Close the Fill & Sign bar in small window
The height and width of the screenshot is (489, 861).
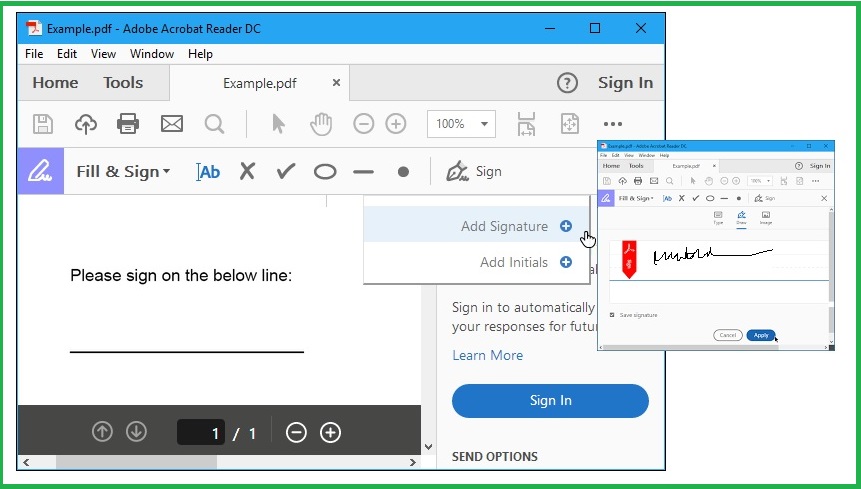824,198
